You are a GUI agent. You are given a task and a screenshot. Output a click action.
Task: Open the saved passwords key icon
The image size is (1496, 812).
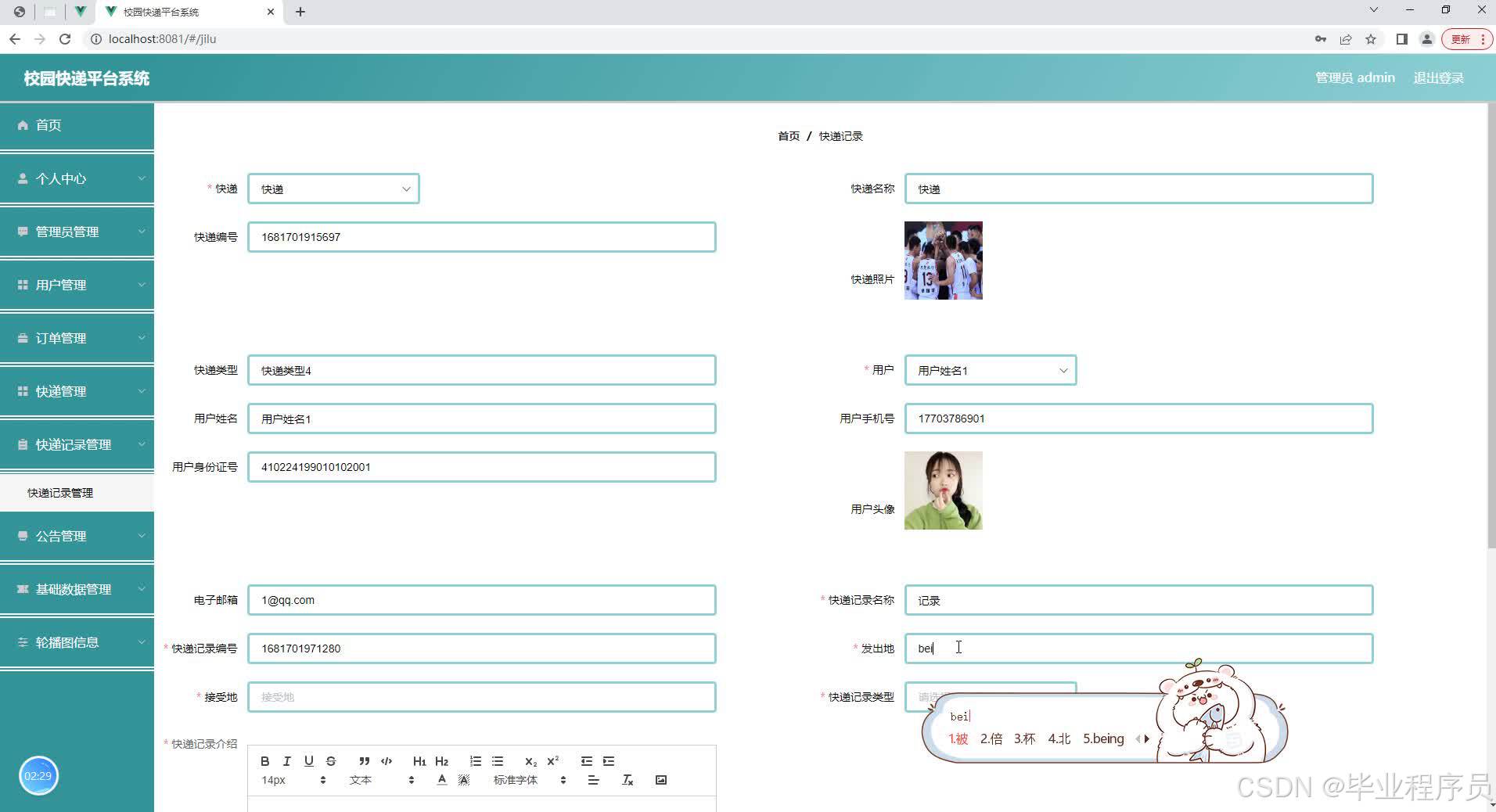(x=1321, y=39)
